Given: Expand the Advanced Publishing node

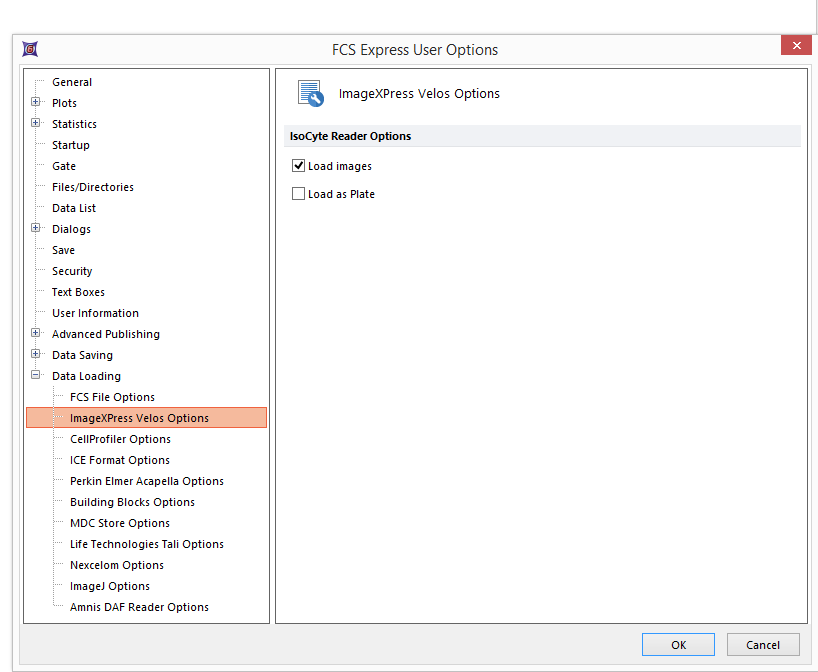Looking at the screenshot, I should pyautogui.click(x=36, y=334).
